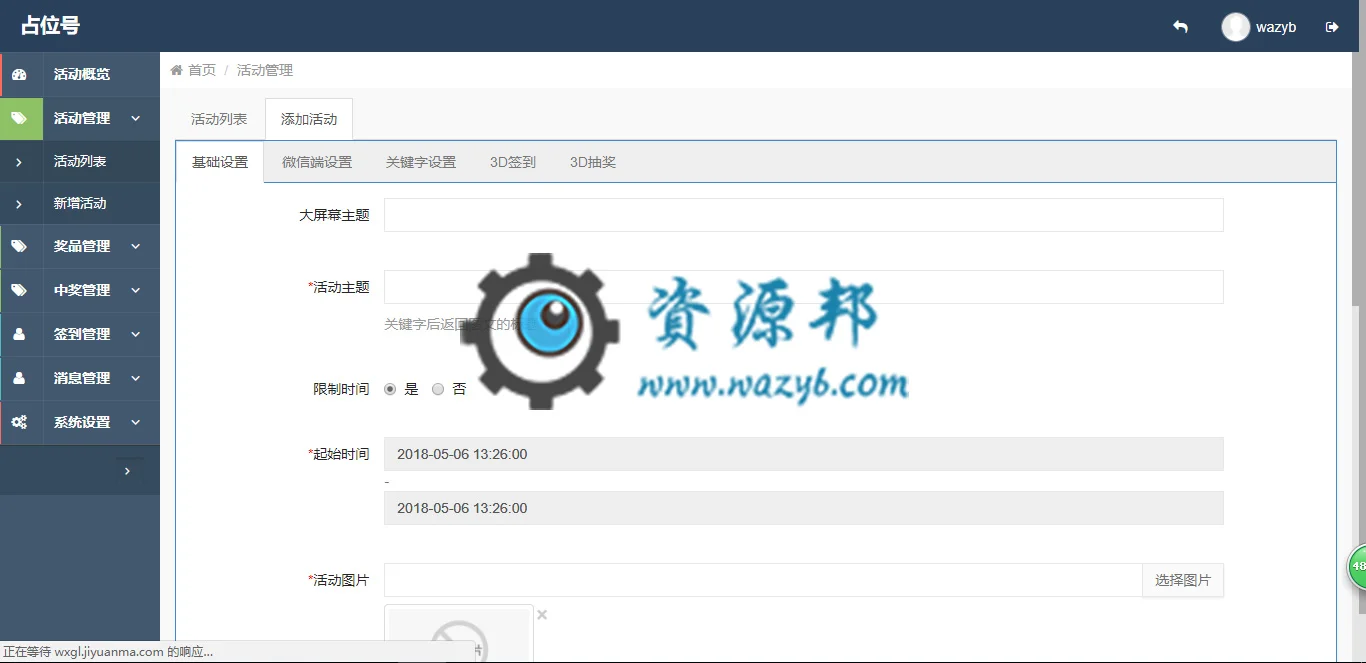This screenshot has height=663, width=1366.
Task: Collapse sidebar with bottom chevron arrow
Action: 127,470
